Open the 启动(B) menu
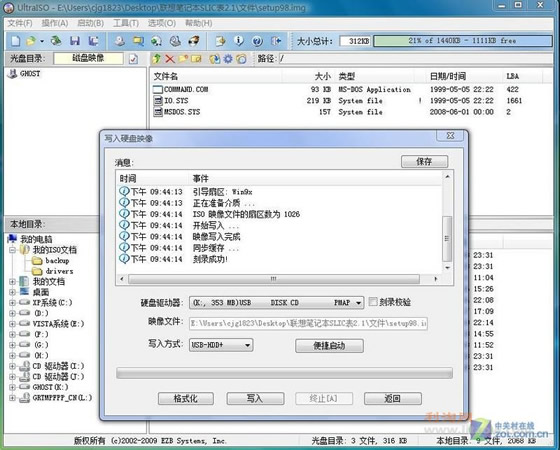Image resolution: width=560 pixels, height=450 pixels. (90, 23)
